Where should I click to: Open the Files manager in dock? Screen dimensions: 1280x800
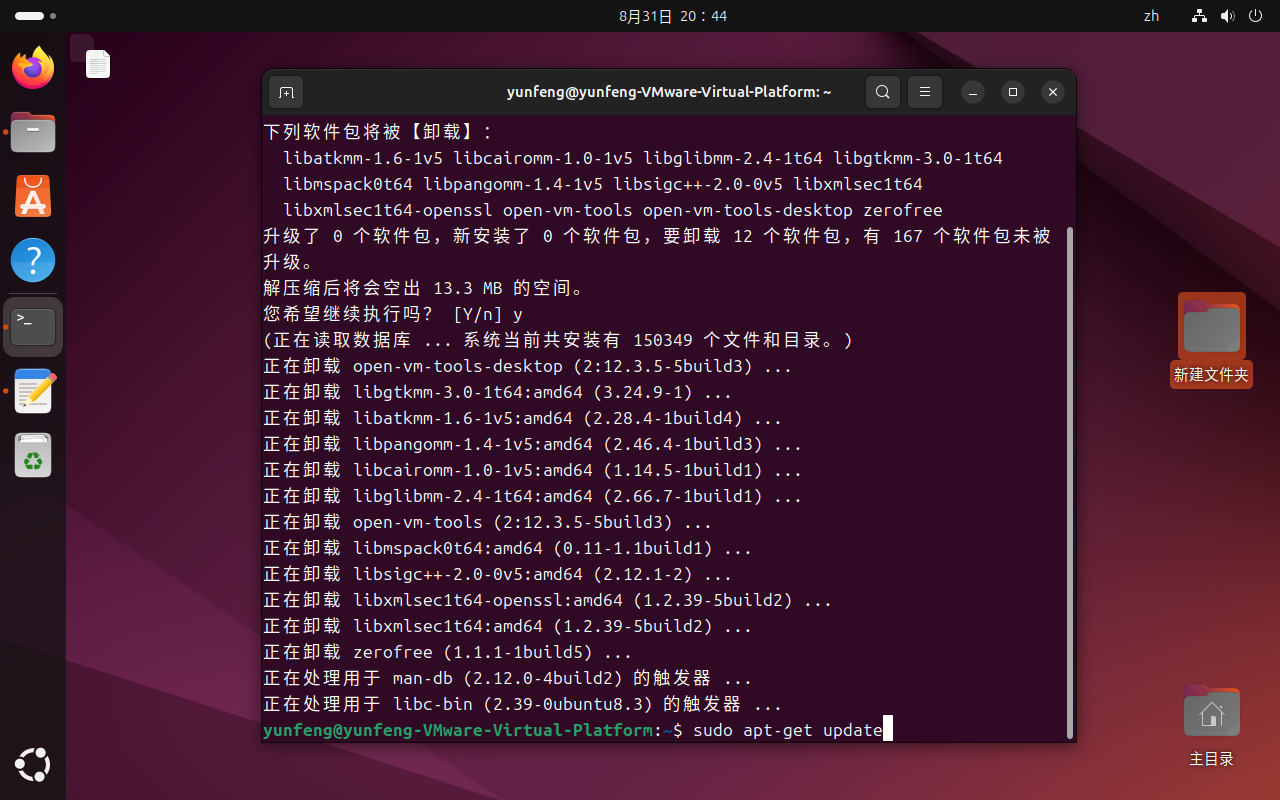point(33,132)
